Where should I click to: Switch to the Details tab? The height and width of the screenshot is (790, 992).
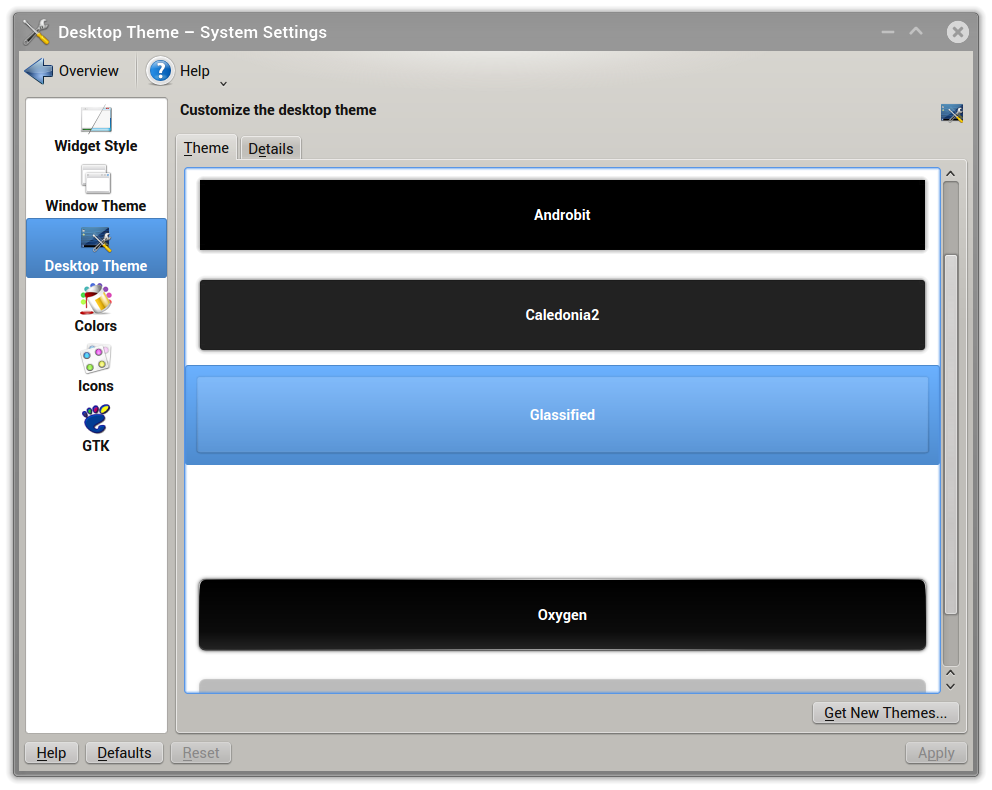click(x=271, y=149)
